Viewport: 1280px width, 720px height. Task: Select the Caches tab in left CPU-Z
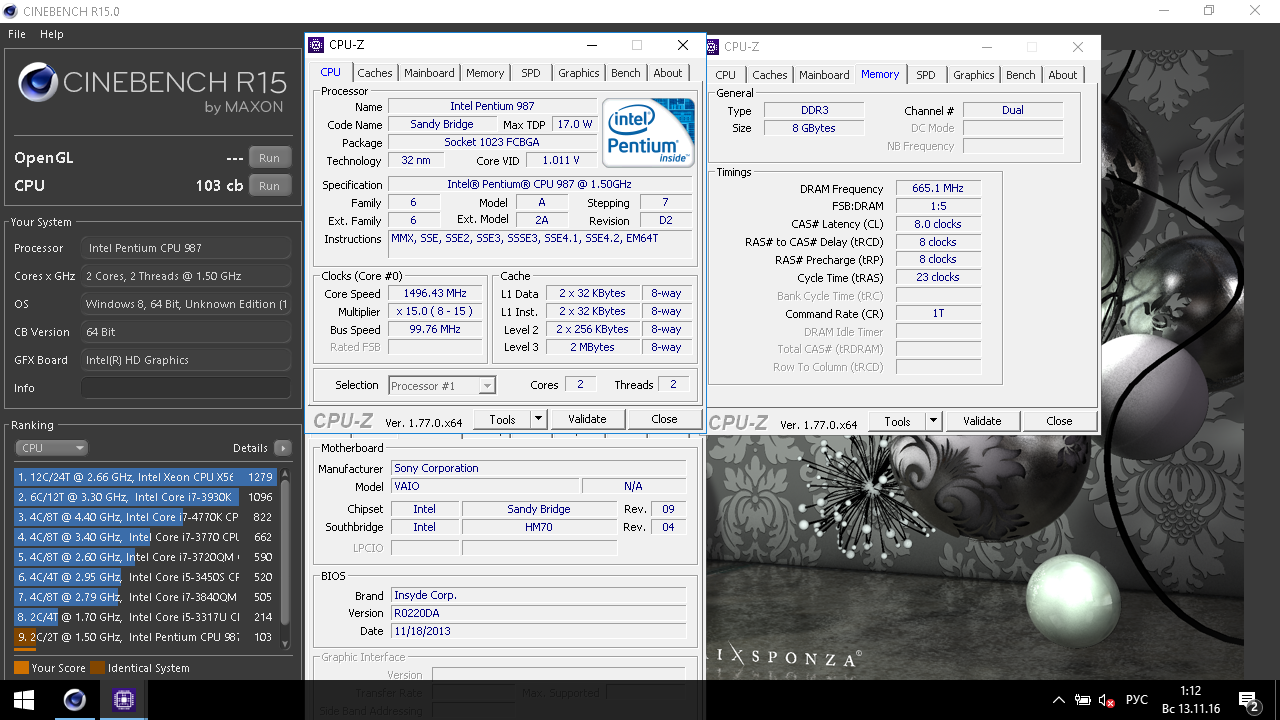coord(375,73)
